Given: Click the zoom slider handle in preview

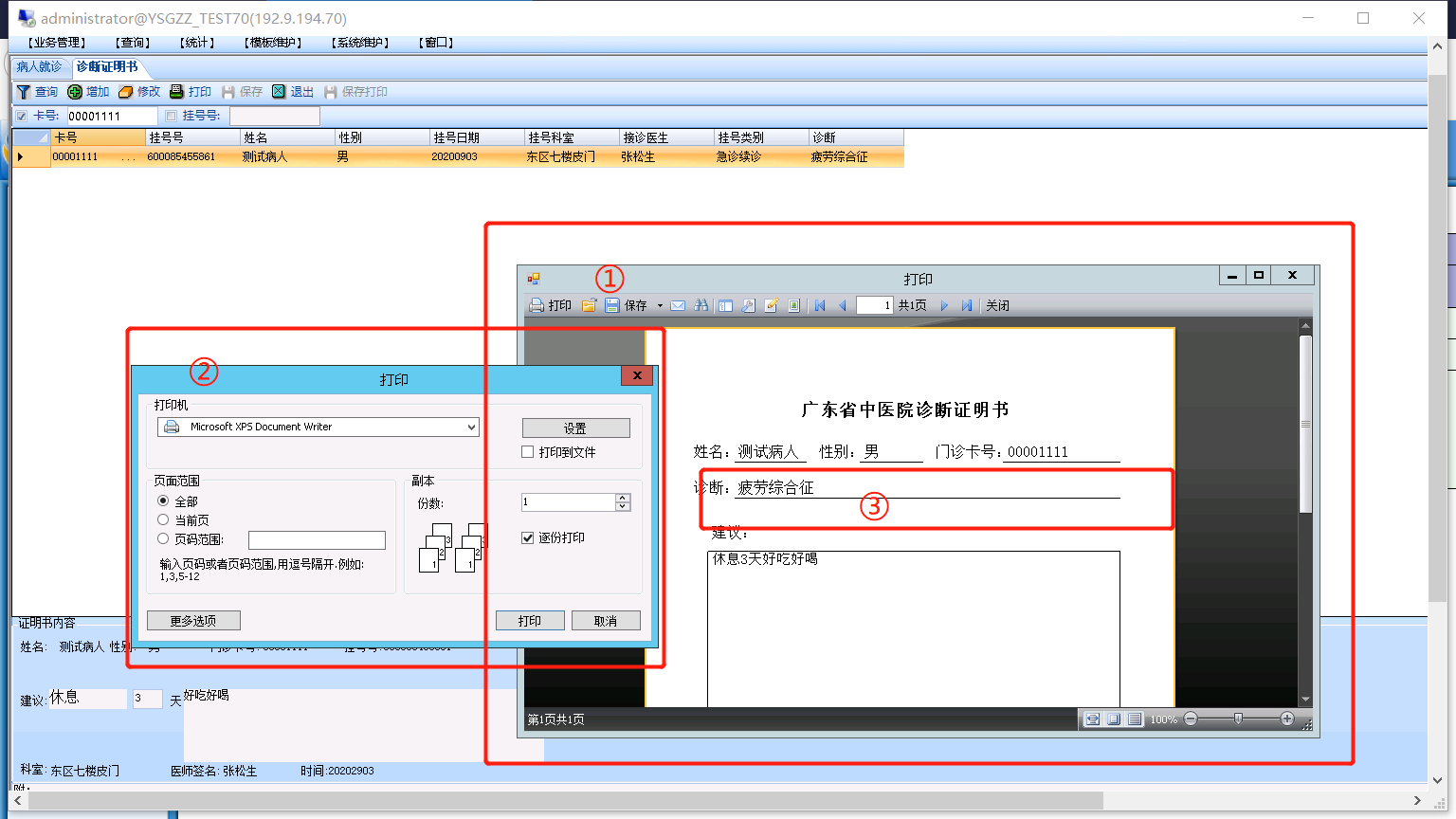Looking at the screenshot, I should click(x=1238, y=719).
